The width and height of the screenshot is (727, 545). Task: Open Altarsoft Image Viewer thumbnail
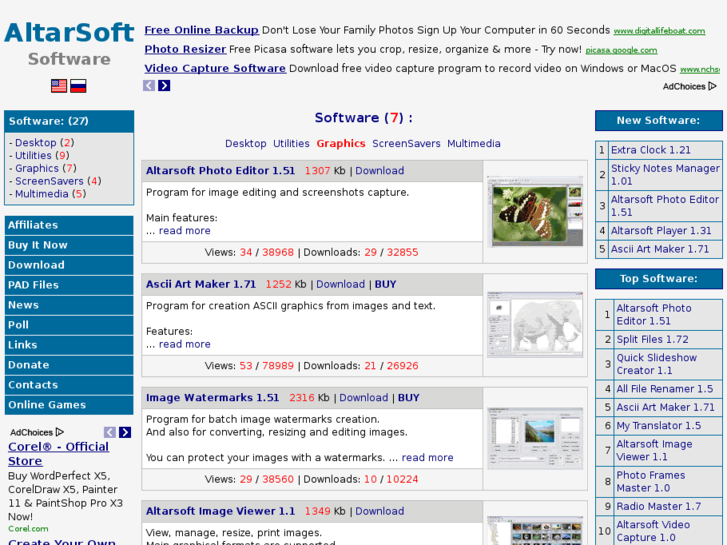click(535, 532)
